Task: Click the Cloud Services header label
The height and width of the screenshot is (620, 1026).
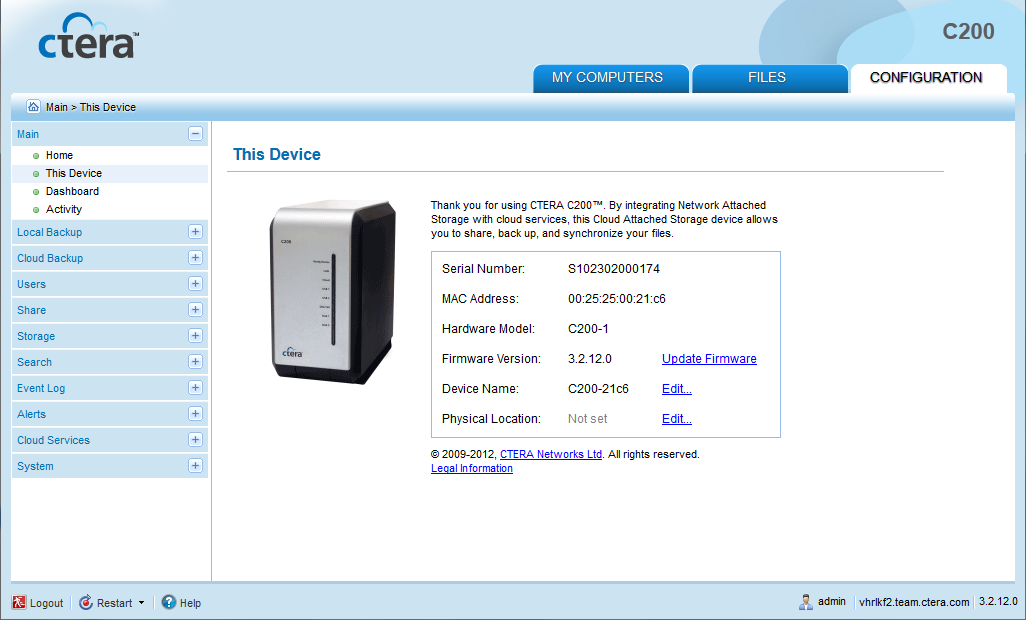Action: (53, 440)
